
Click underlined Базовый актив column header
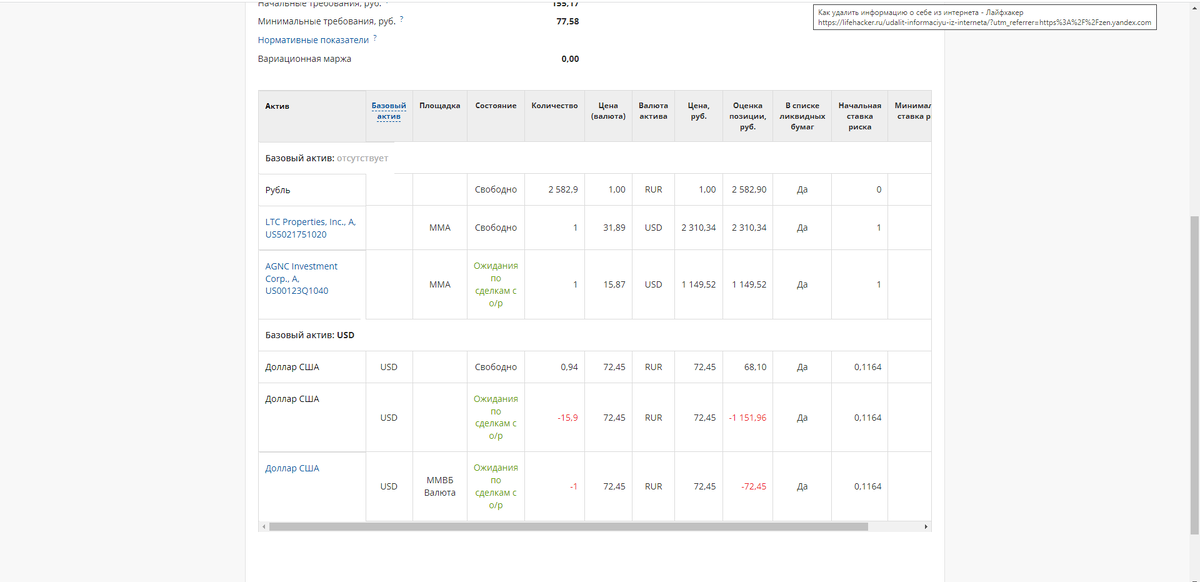[389, 111]
